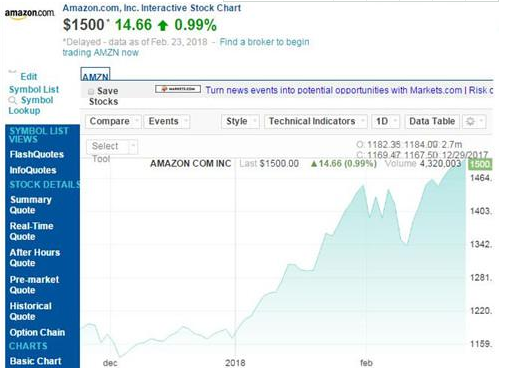The width and height of the screenshot is (523, 379).
Task: Click the Volume 4,320,003 text
Action: coord(423,164)
